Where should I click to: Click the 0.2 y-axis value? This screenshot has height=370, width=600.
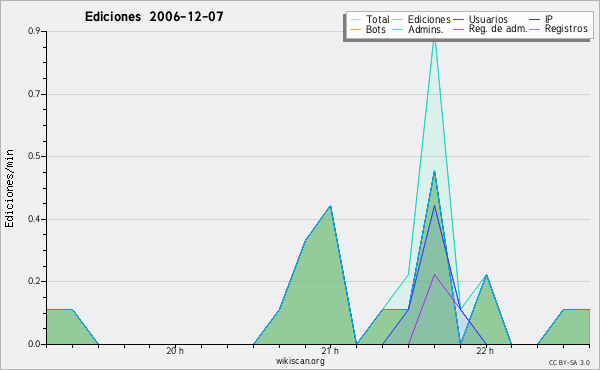click(x=34, y=281)
